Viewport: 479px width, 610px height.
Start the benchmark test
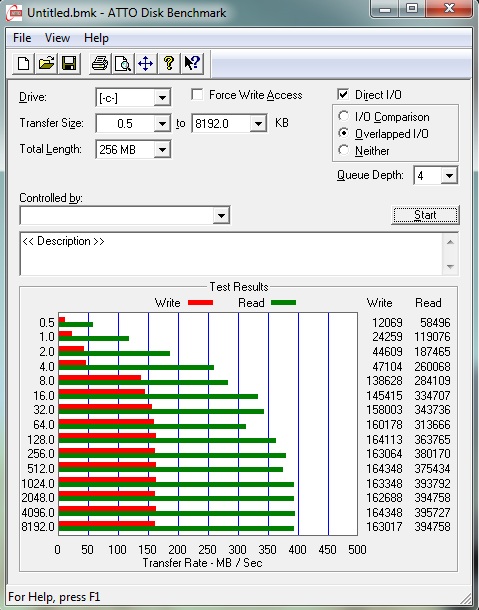[425, 215]
